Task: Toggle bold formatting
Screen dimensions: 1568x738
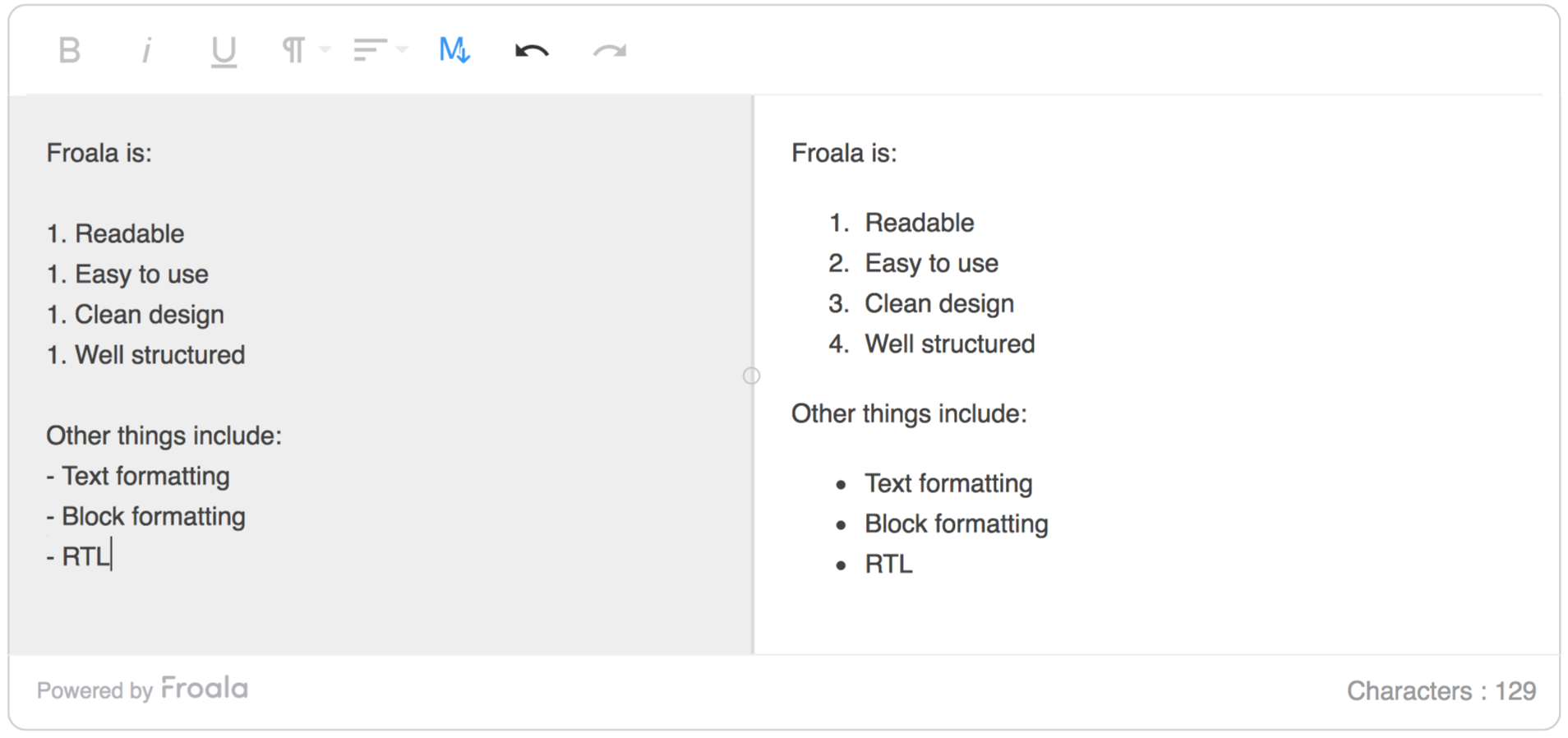Action: click(x=70, y=51)
